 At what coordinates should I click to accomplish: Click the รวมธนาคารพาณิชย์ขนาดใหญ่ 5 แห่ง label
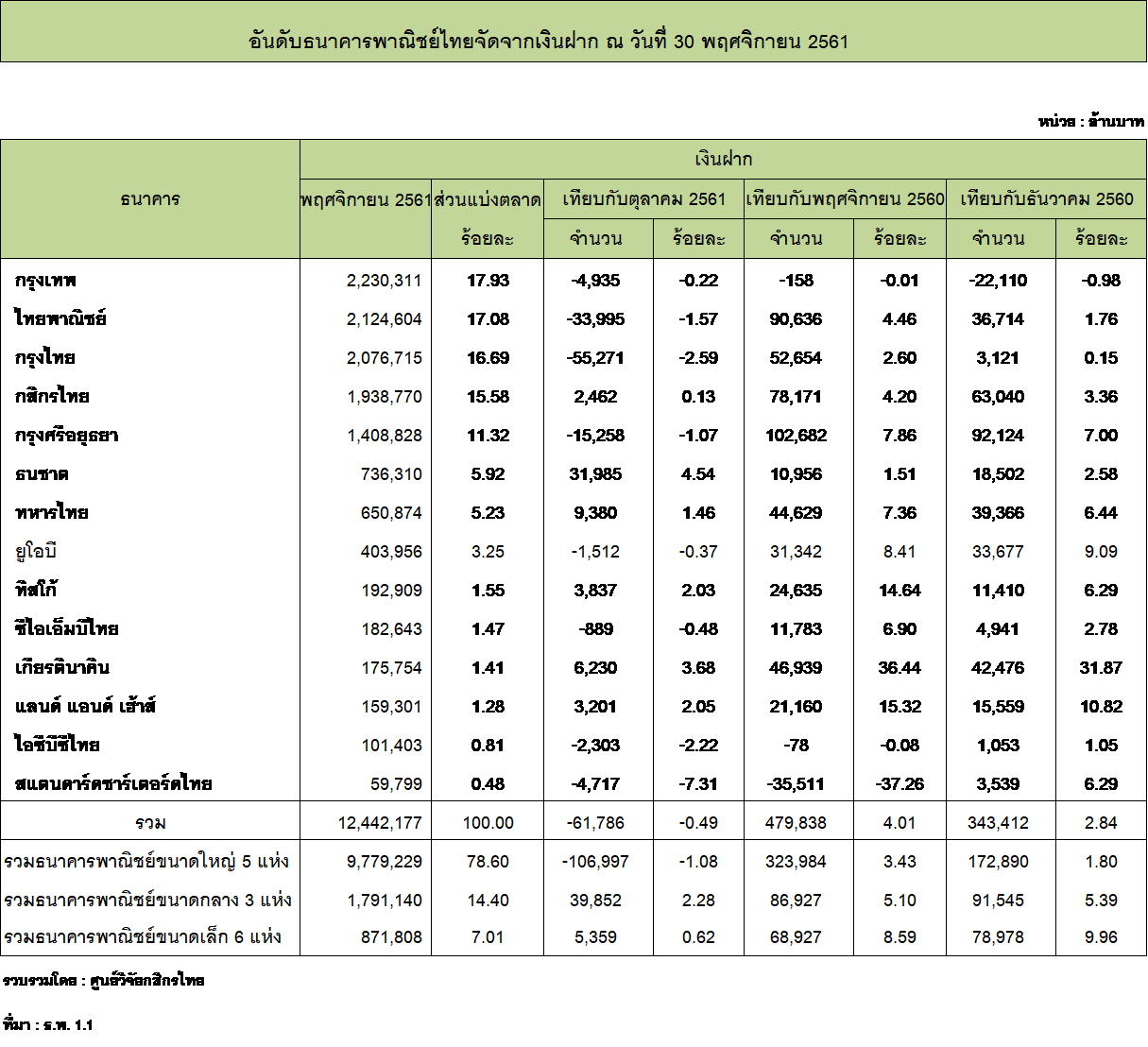pyautogui.click(x=146, y=862)
